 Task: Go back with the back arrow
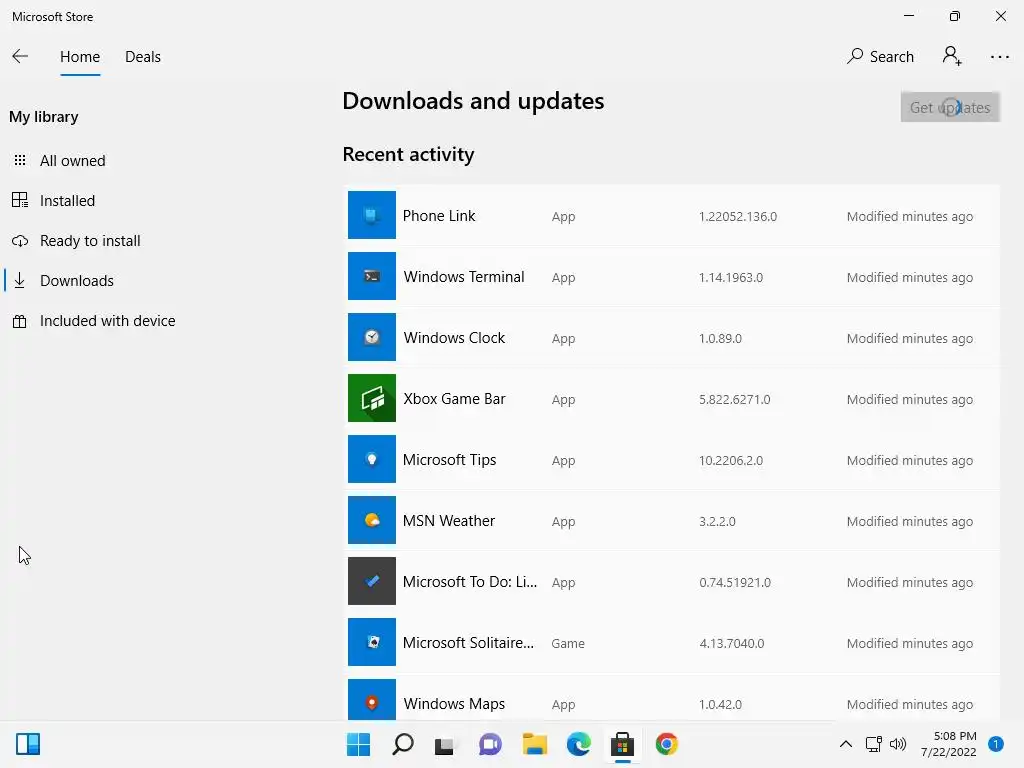[20, 56]
